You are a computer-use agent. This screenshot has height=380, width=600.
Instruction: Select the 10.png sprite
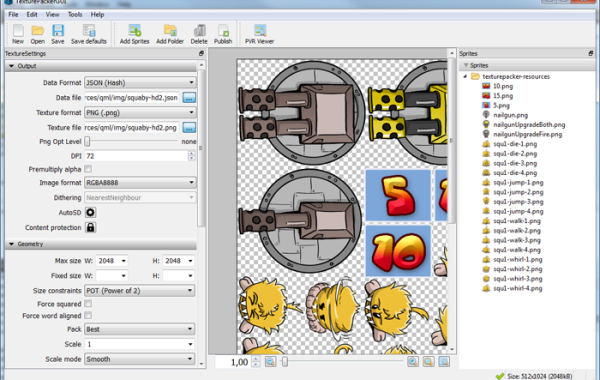tap(503, 86)
